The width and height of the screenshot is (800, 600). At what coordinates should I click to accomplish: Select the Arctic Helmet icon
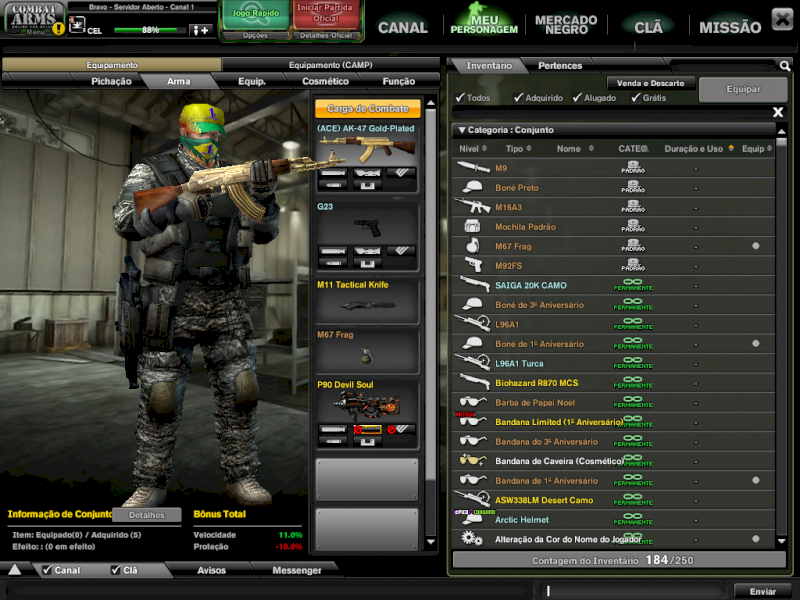[x=472, y=519]
